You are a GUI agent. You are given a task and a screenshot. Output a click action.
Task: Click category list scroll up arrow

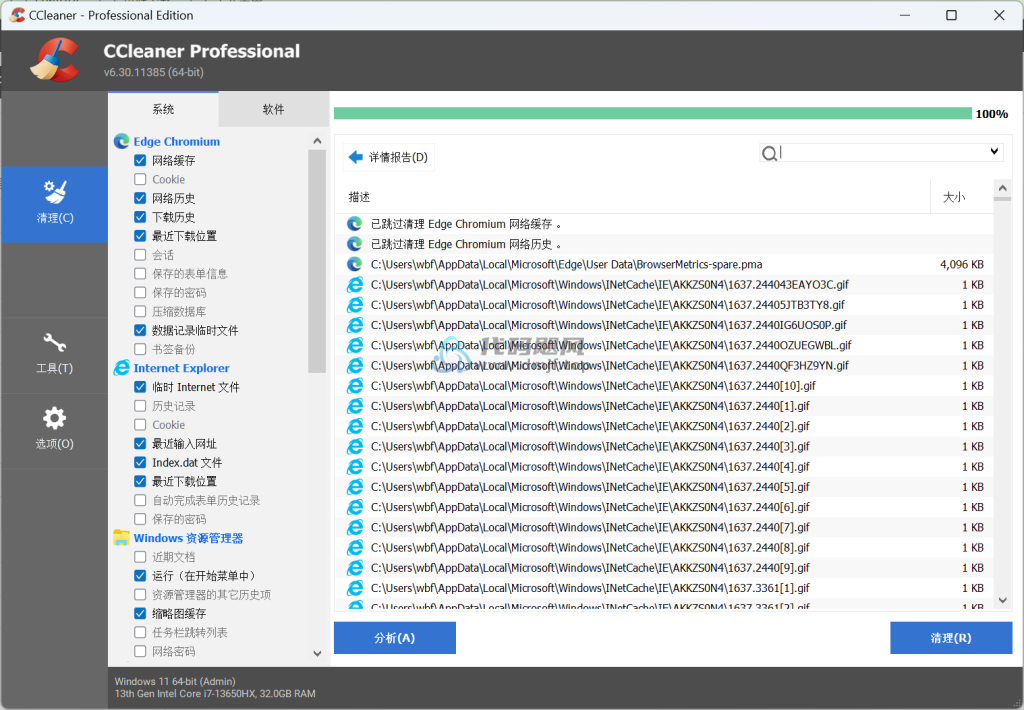317,141
